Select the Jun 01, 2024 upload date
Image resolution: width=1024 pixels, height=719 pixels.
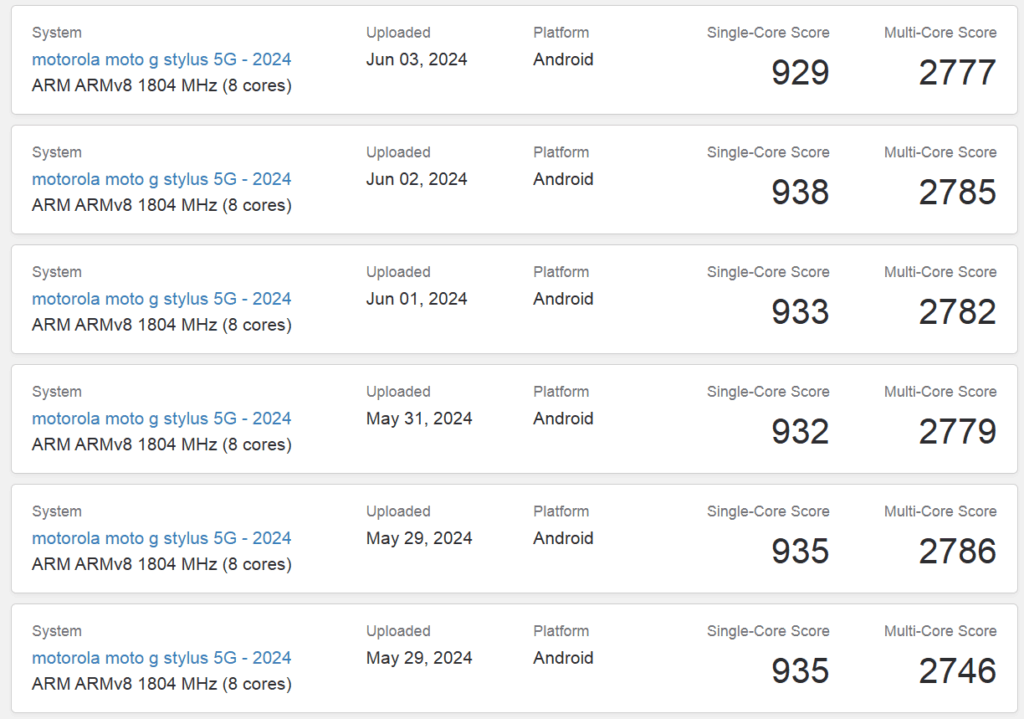click(417, 298)
